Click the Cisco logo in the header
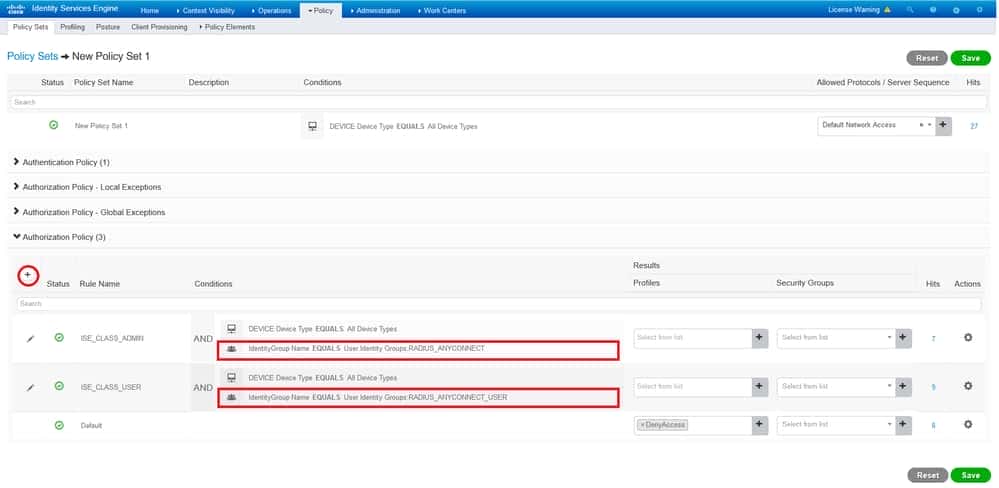This screenshot has height=488, width=999. click(x=16, y=10)
